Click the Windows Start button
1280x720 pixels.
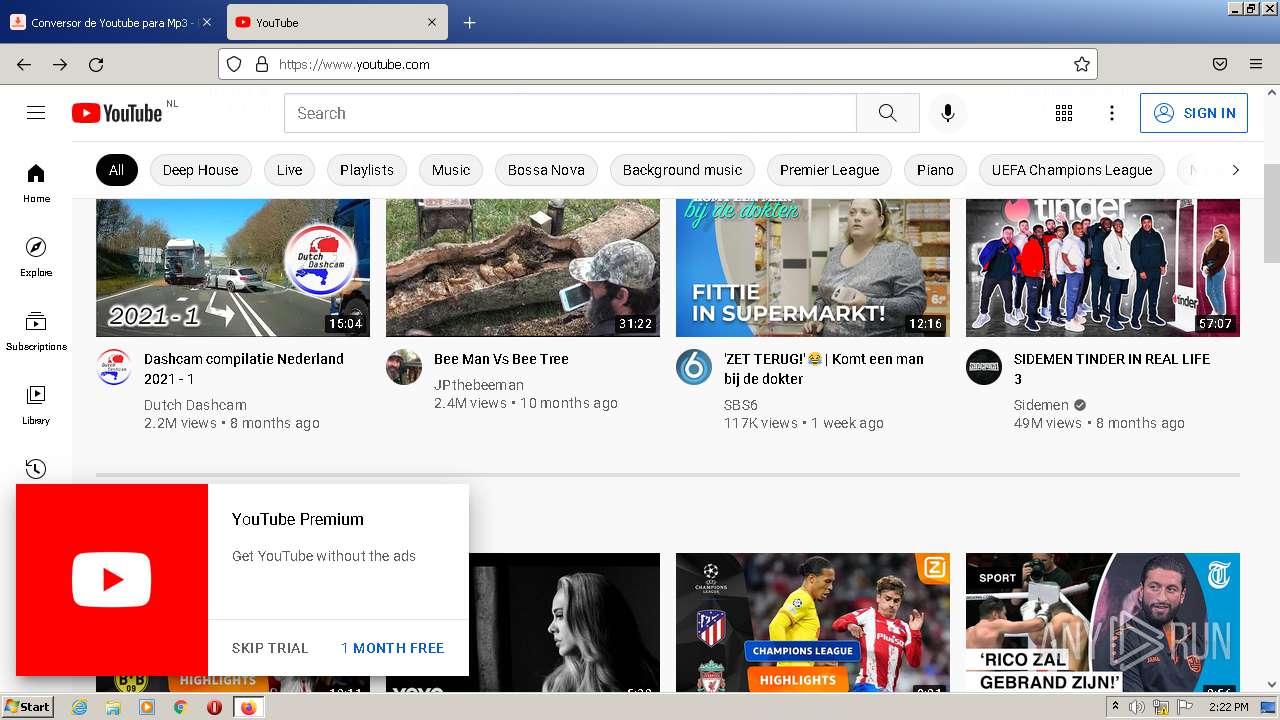click(x=27, y=707)
